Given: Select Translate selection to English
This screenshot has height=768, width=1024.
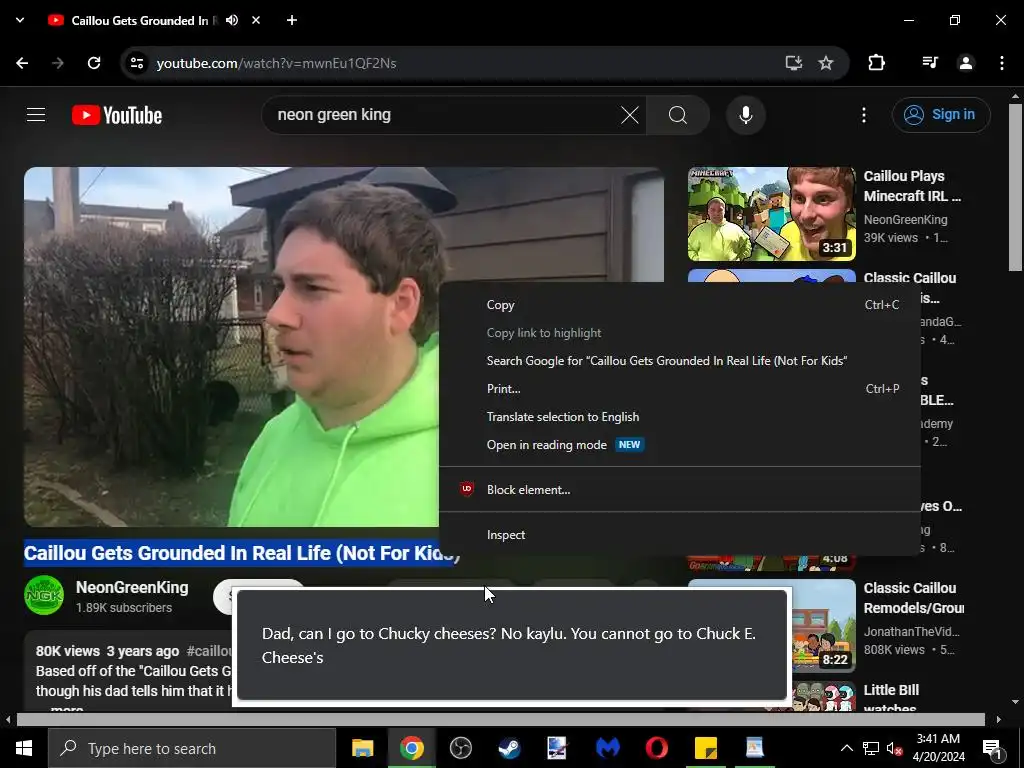Looking at the screenshot, I should pyautogui.click(x=680, y=417).
